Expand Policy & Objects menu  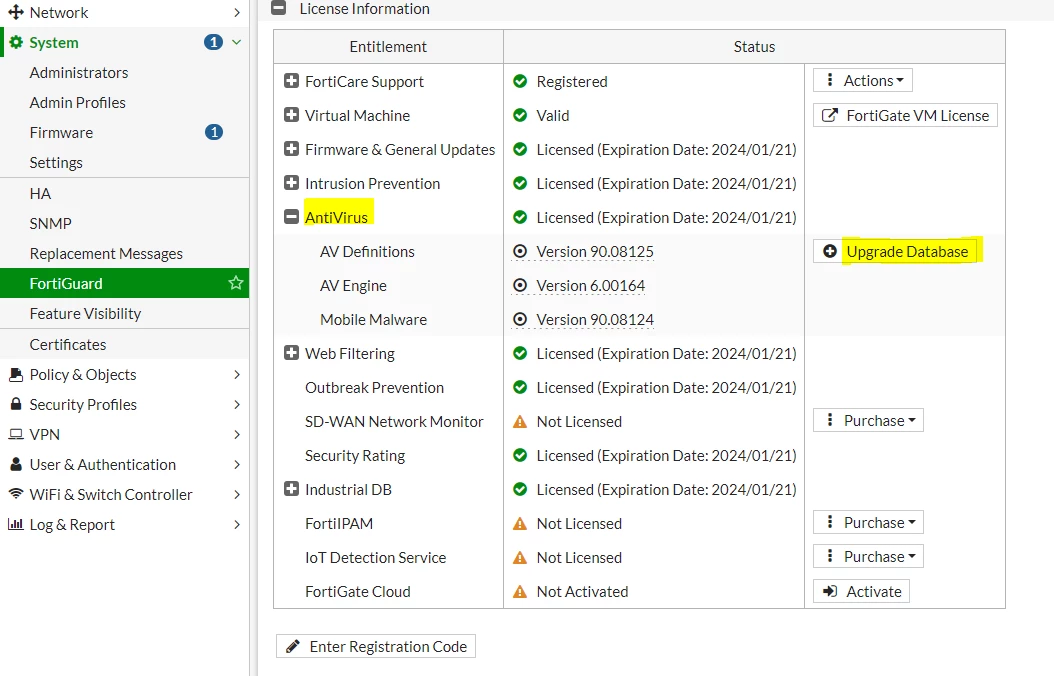[124, 374]
